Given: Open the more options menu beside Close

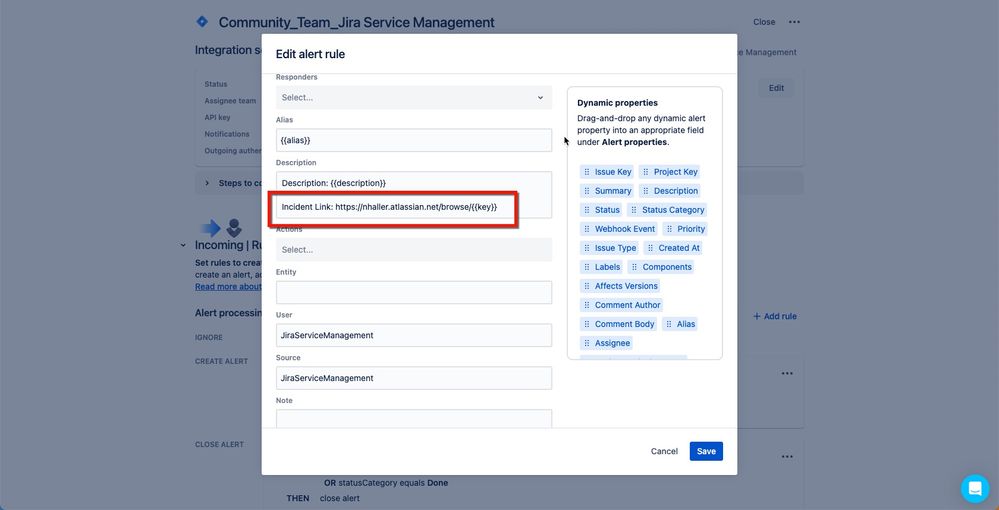Looking at the screenshot, I should pos(794,22).
